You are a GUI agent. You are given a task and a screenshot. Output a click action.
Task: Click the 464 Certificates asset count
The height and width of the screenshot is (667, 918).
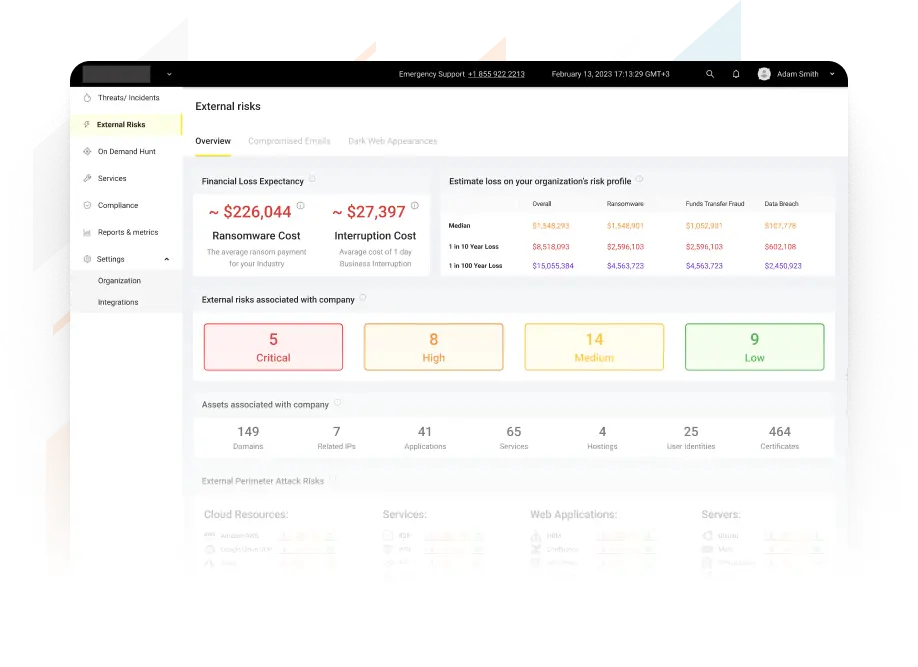point(780,437)
